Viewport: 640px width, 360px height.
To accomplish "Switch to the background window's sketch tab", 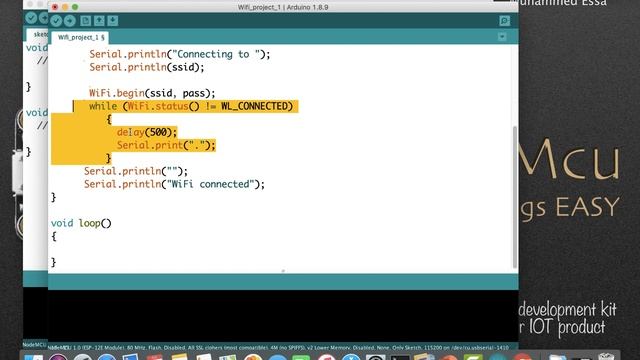I will (38, 34).
